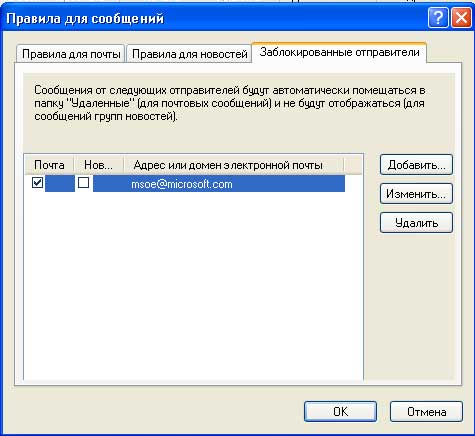Open the question mark help icon
Viewport: 475px width, 436px height.
point(438,17)
